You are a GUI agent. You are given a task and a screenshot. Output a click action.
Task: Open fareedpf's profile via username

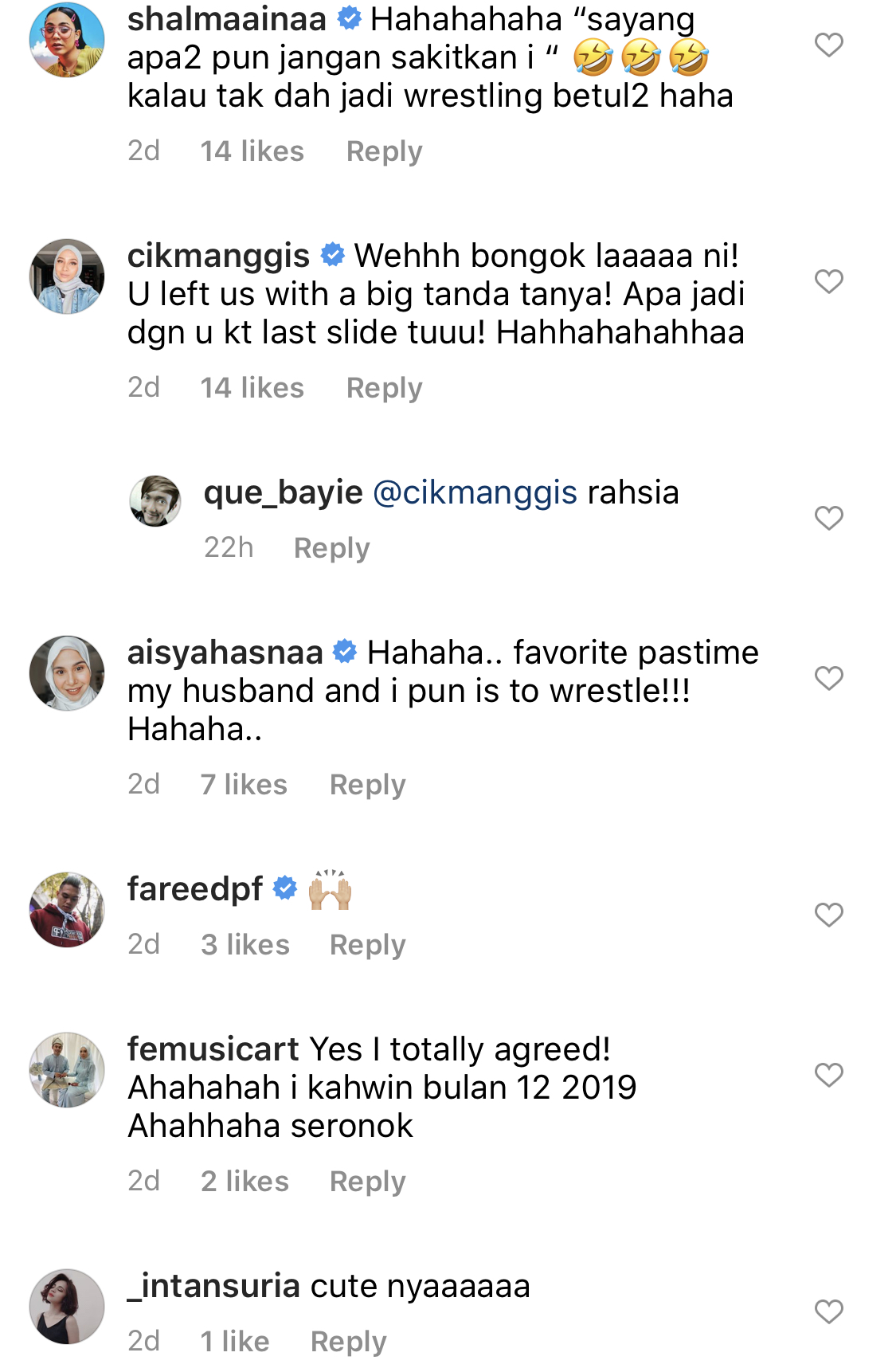coord(195,889)
